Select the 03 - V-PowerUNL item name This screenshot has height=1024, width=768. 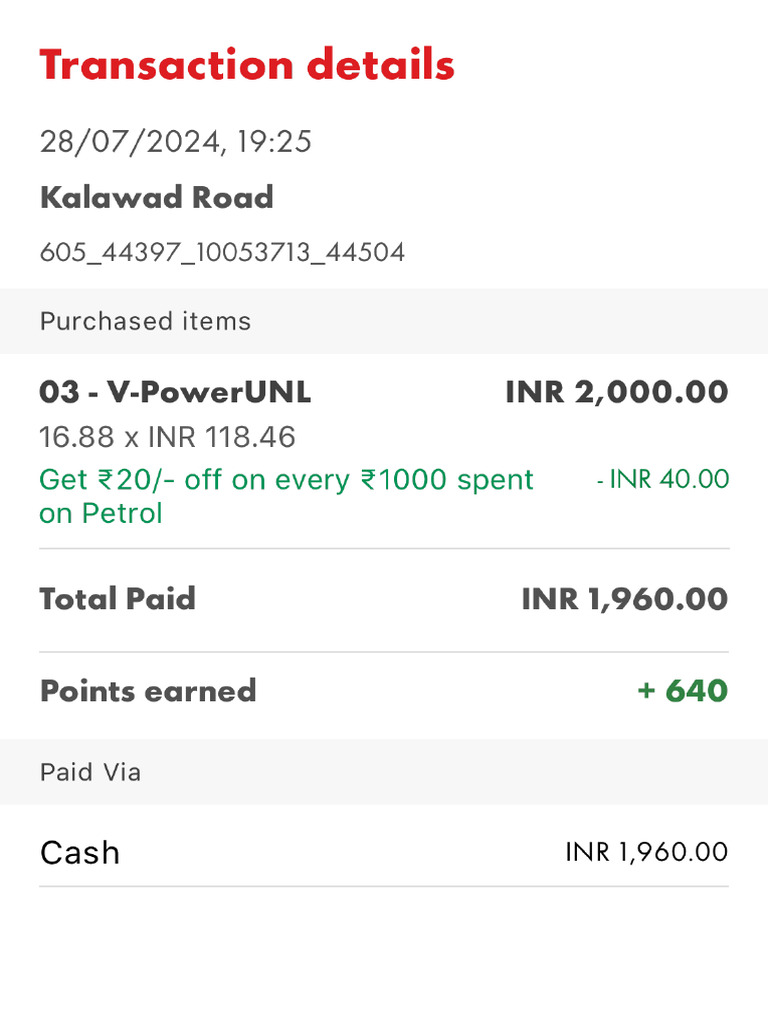click(175, 392)
